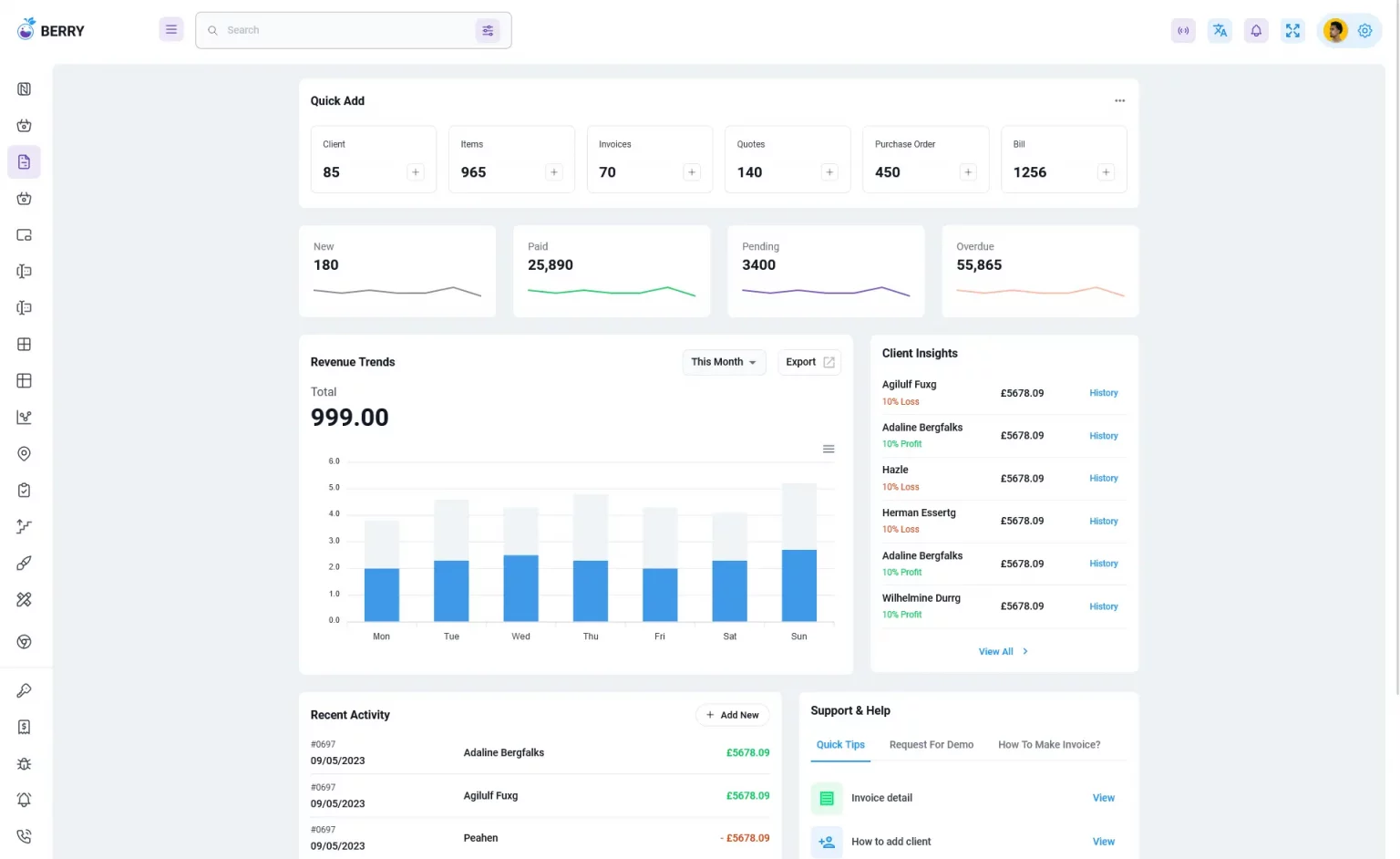Open the Revenue Trends chart hamburger menu
Image resolution: width=1400 pixels, height=859 pixels.
829,449
